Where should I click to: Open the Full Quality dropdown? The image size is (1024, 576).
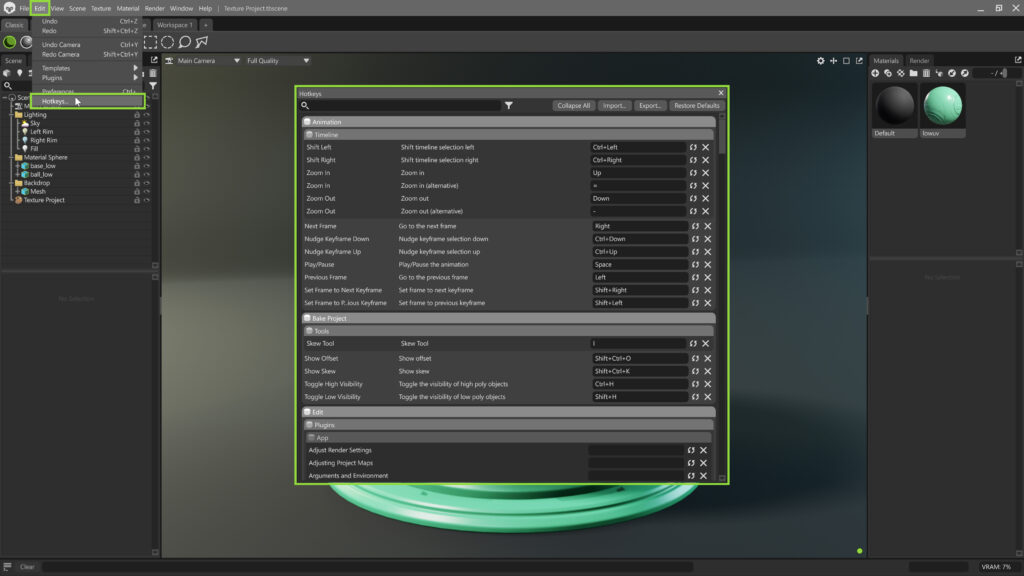[x=263, y=61]
